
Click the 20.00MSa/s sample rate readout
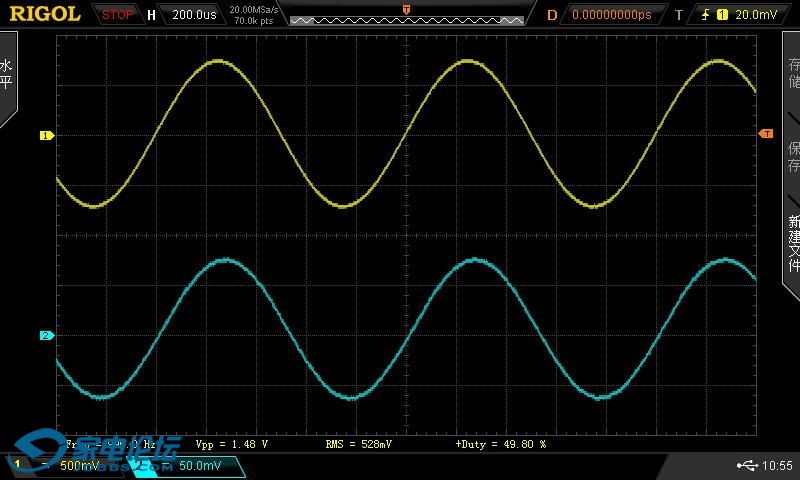pyautogui.click(x=254, y=10)
